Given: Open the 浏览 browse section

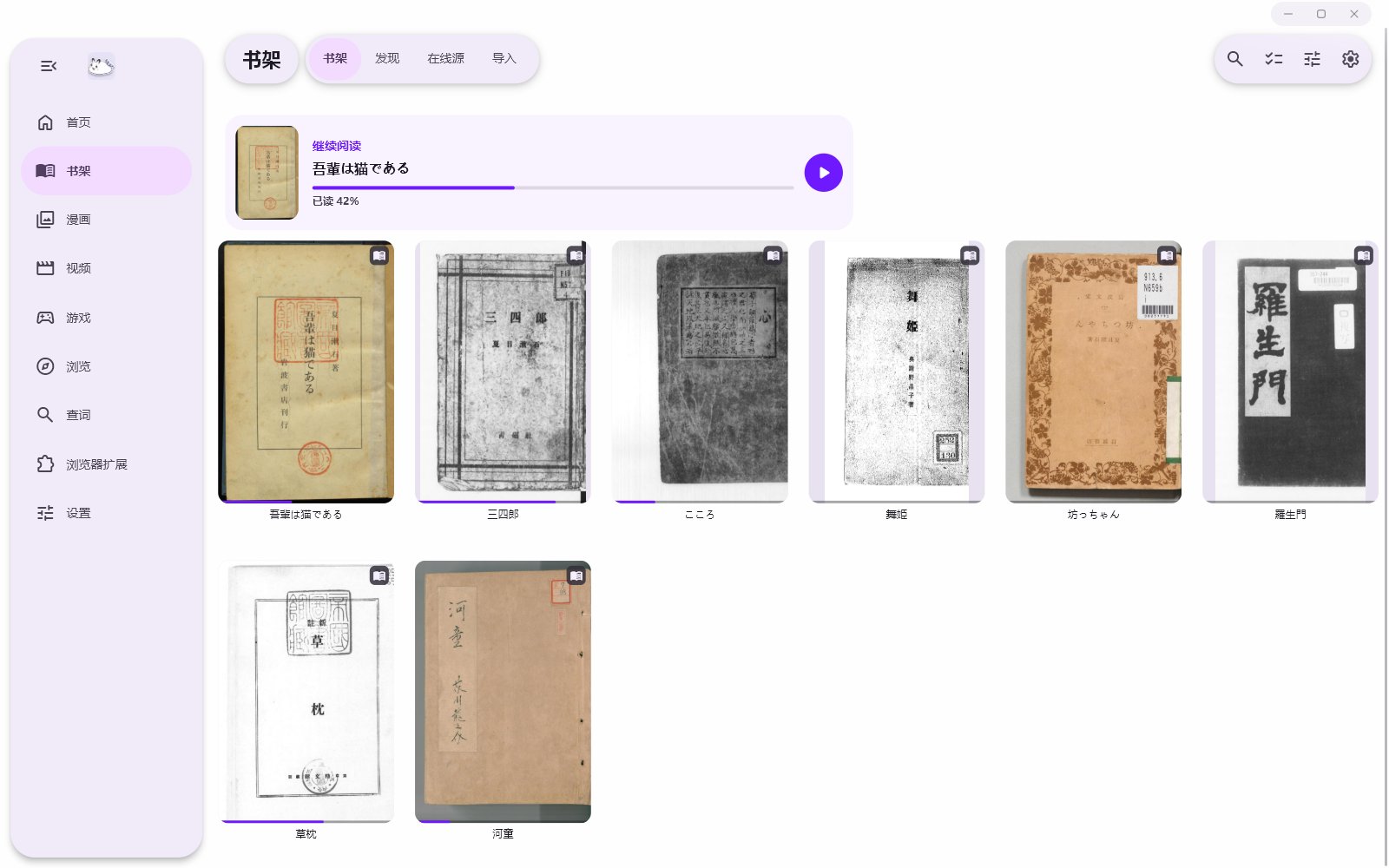Looking at the screenshot, I should coord(106,366).
